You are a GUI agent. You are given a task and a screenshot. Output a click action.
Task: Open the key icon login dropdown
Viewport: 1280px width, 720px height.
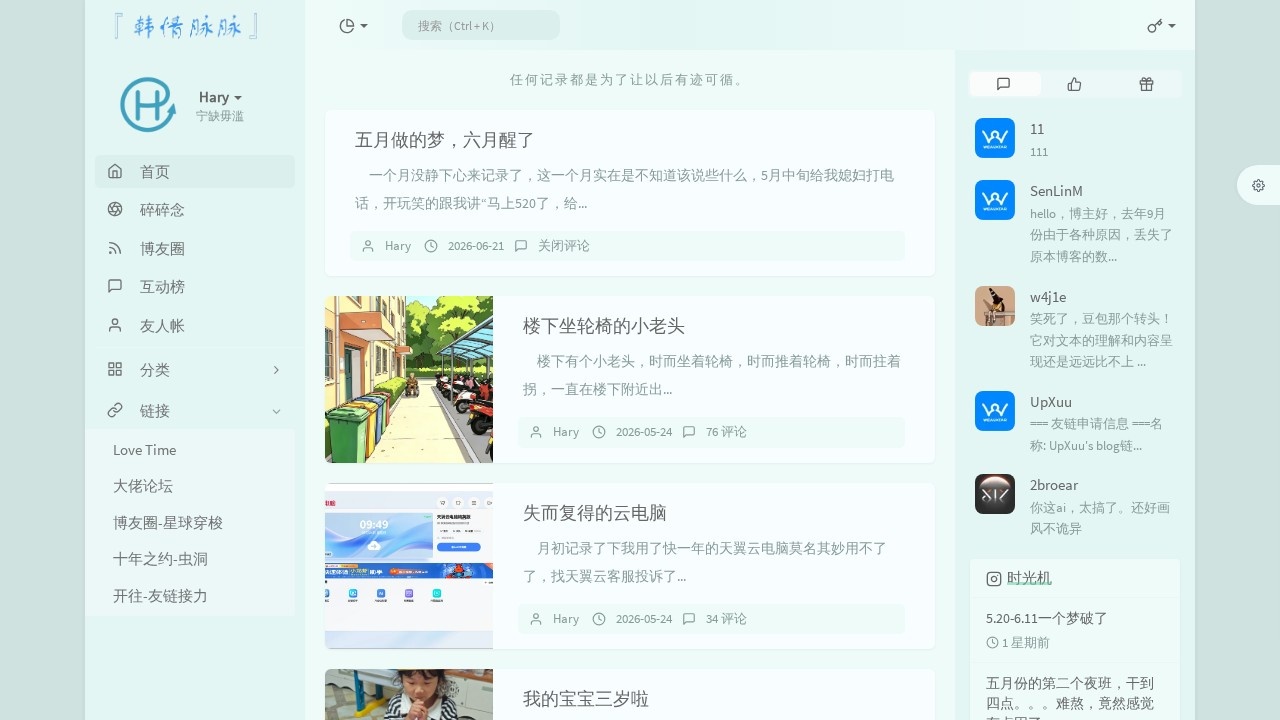click(1161, 26)
